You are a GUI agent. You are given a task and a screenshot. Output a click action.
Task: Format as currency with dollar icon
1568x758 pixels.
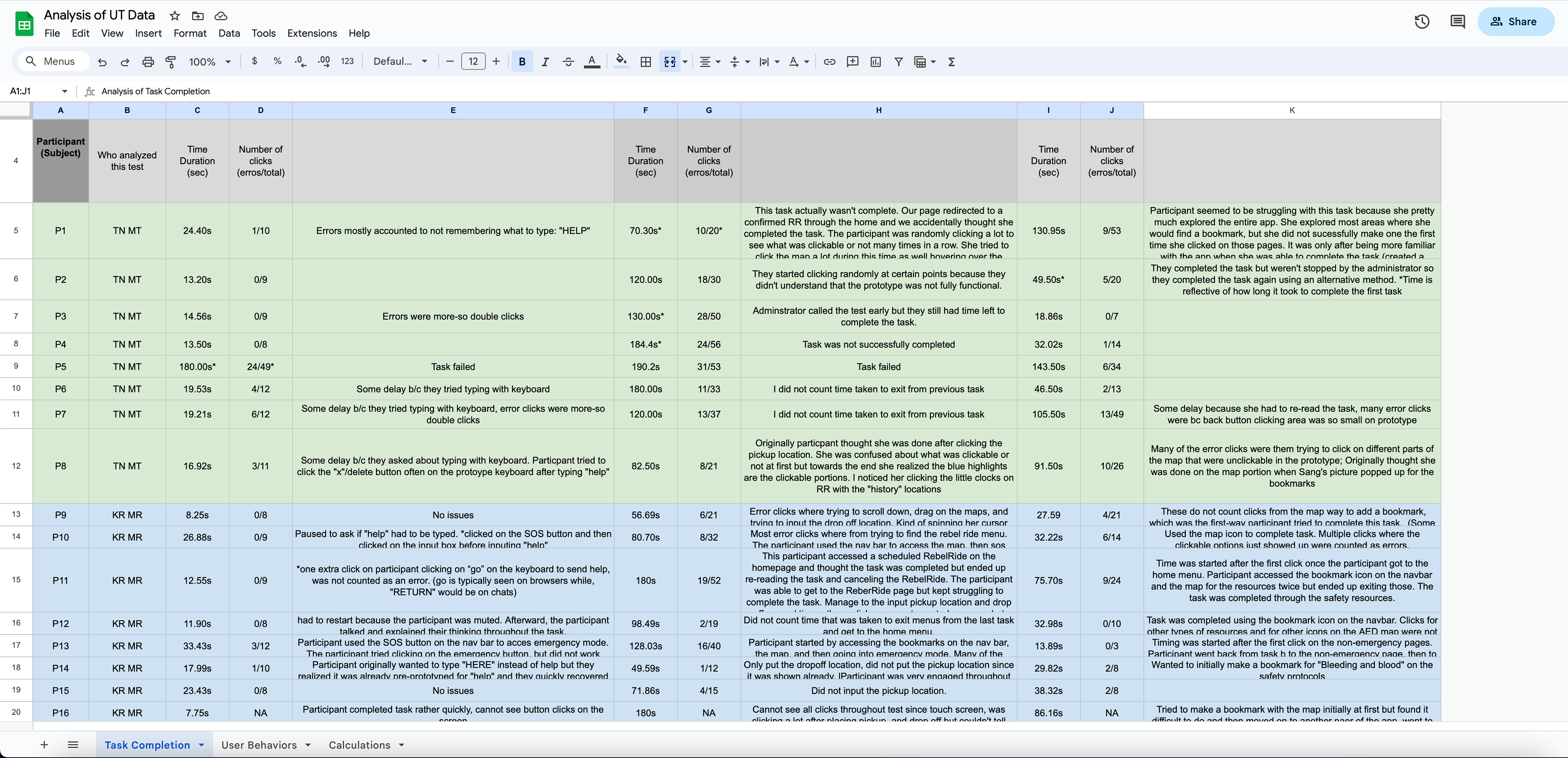pos(254,62)
